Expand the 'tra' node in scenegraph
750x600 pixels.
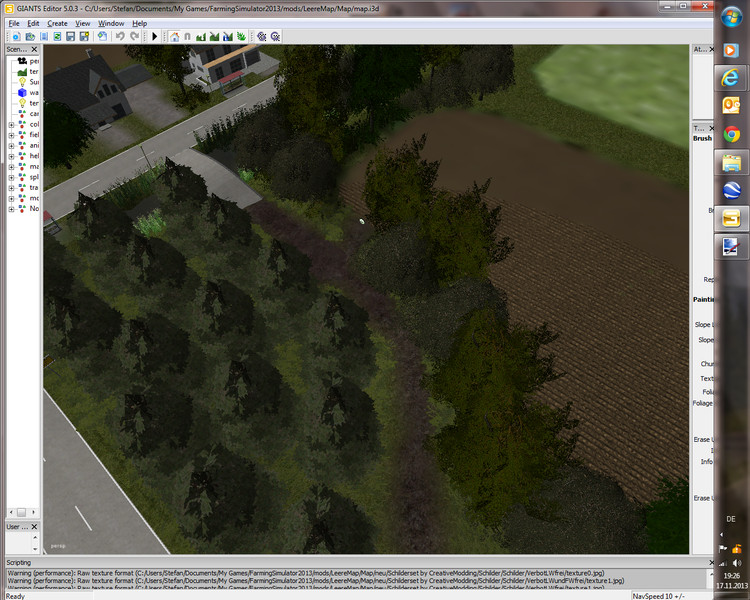pos(11,188)
